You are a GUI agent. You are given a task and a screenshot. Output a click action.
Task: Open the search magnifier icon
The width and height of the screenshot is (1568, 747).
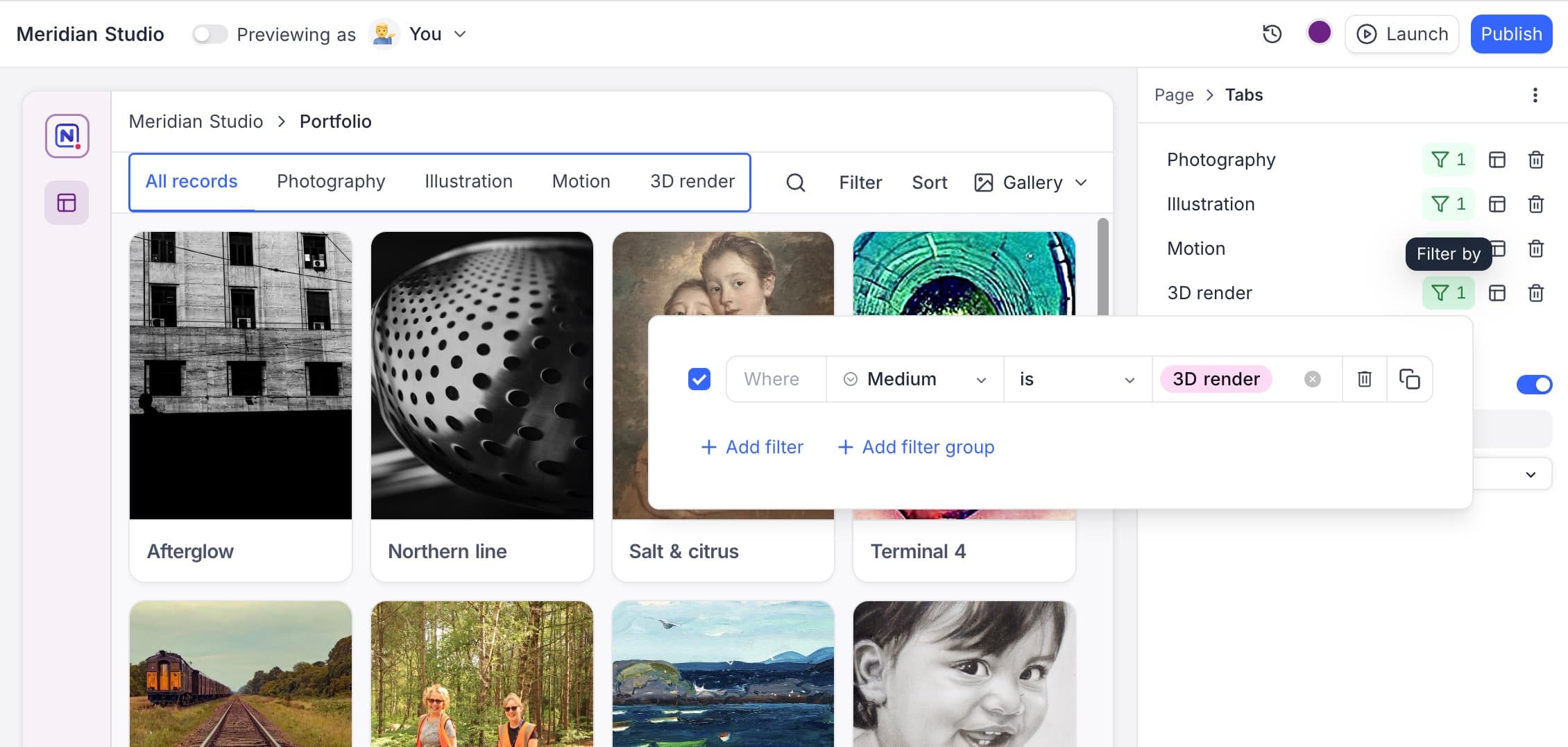coord(796,183)
